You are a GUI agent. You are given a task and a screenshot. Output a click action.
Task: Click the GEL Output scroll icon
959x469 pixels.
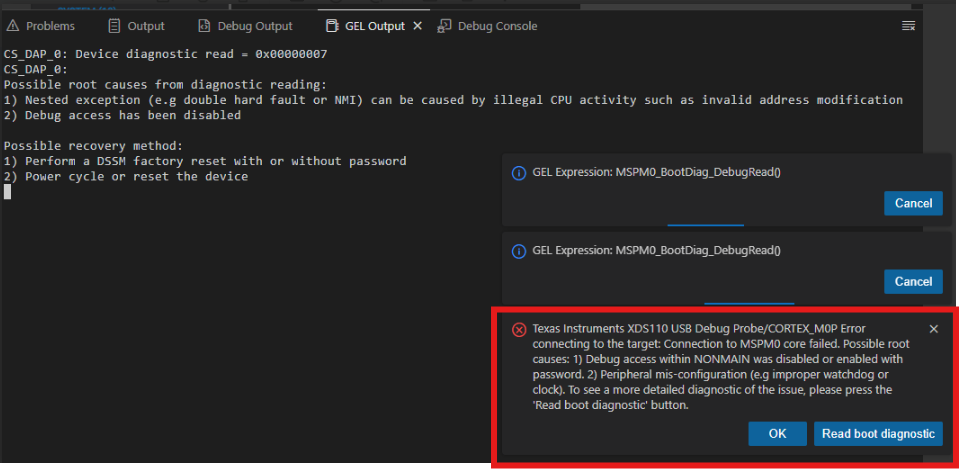coord(332,26)
